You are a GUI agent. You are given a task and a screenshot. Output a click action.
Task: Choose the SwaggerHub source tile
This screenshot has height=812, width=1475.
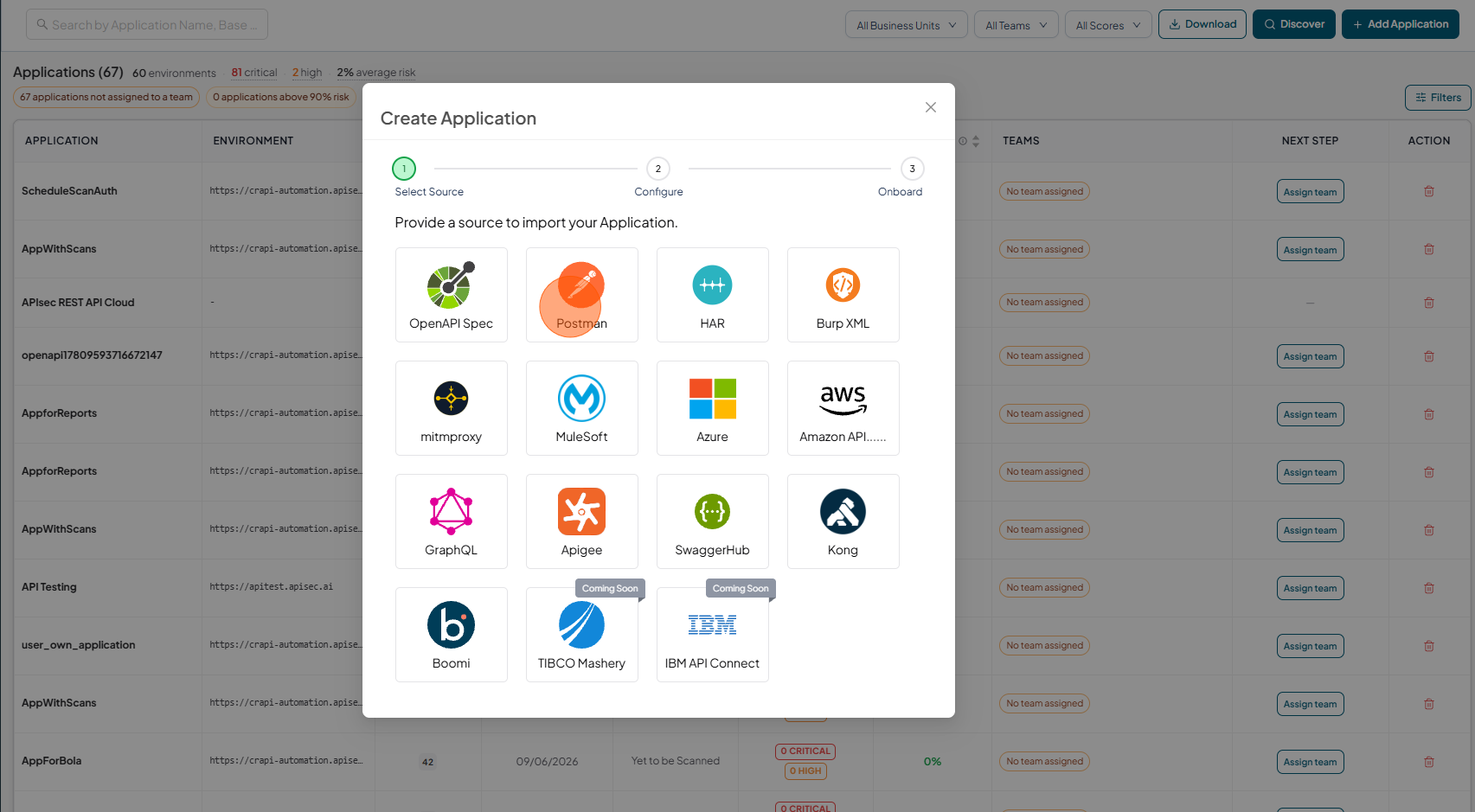click(x=712, y=521)
